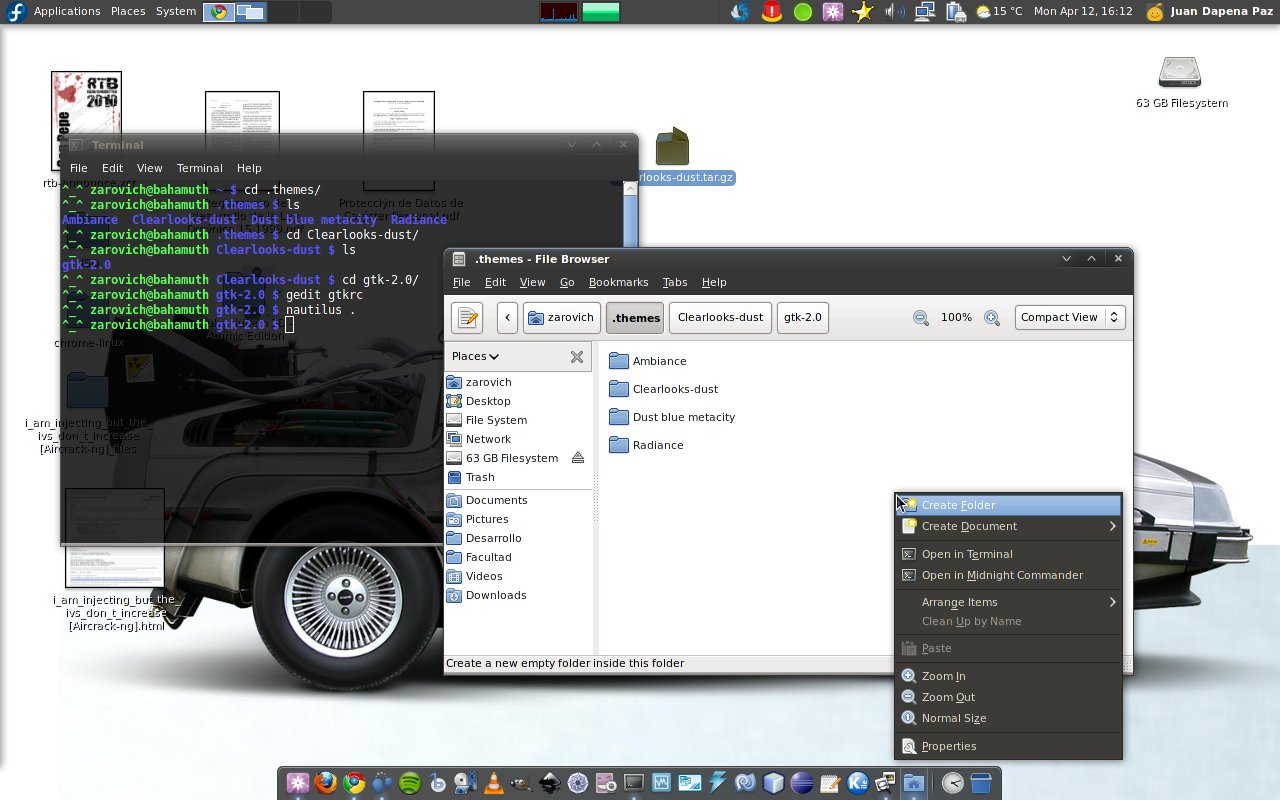Click the path back arrow in File Browser
The image size is (1280, 800).
point(508,318)
